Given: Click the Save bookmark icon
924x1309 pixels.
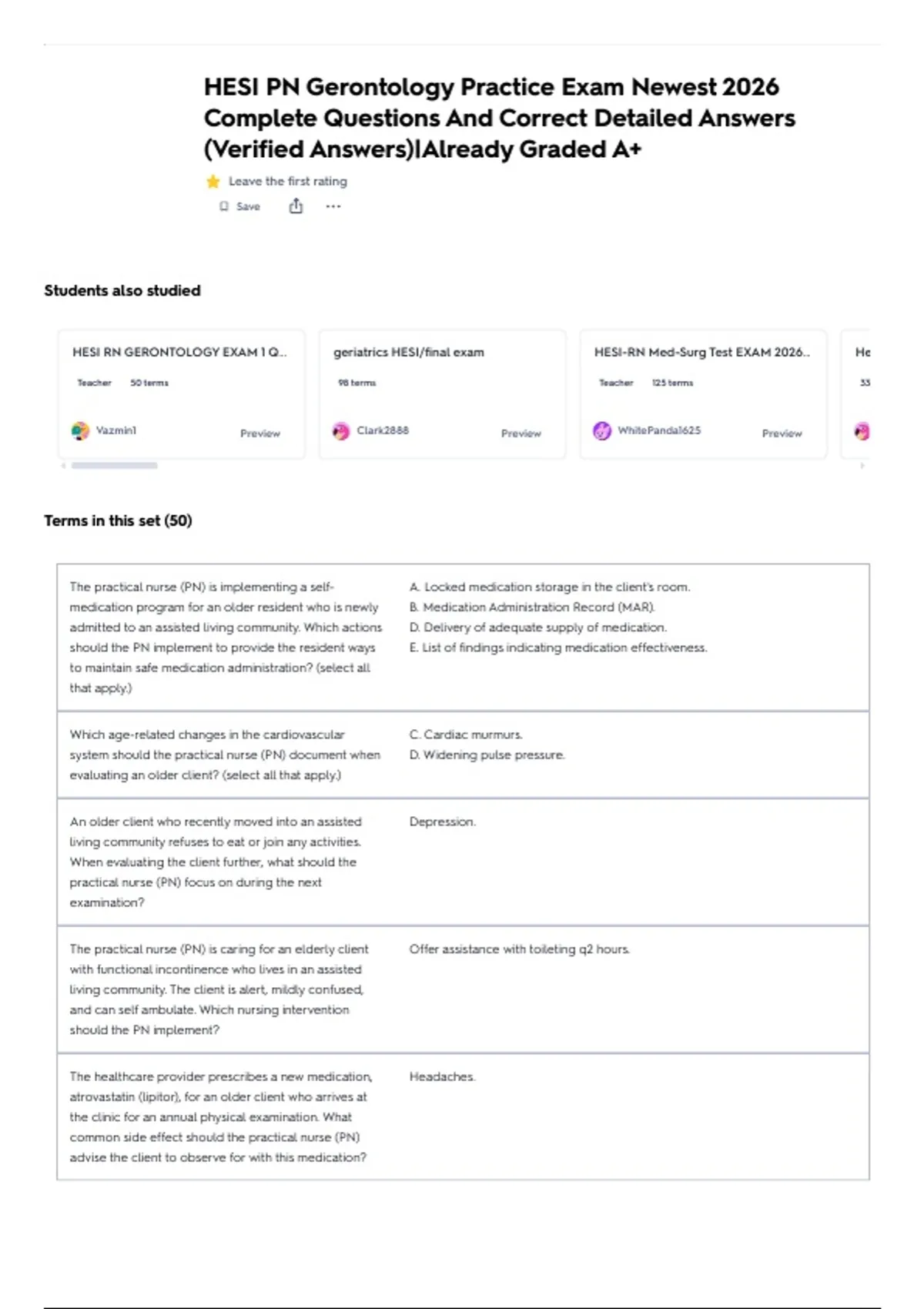Looking at the screenshot, I should pyautogui.click(x=224, y=206).
